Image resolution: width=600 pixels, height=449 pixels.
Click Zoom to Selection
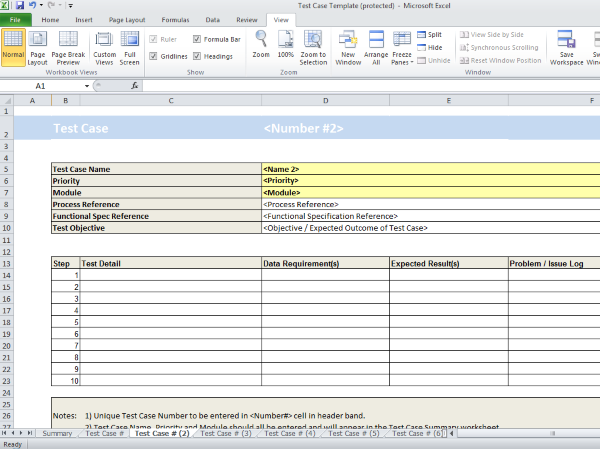(x=313, y=47)
